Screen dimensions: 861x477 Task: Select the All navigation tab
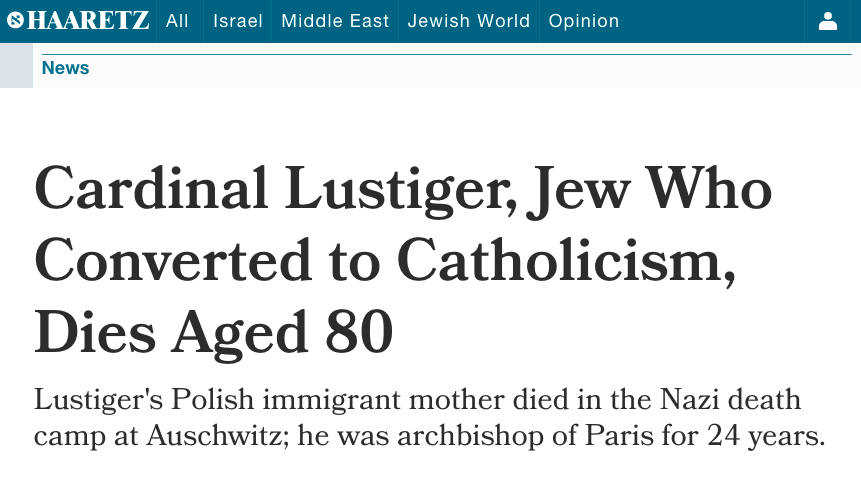(177, 21)
